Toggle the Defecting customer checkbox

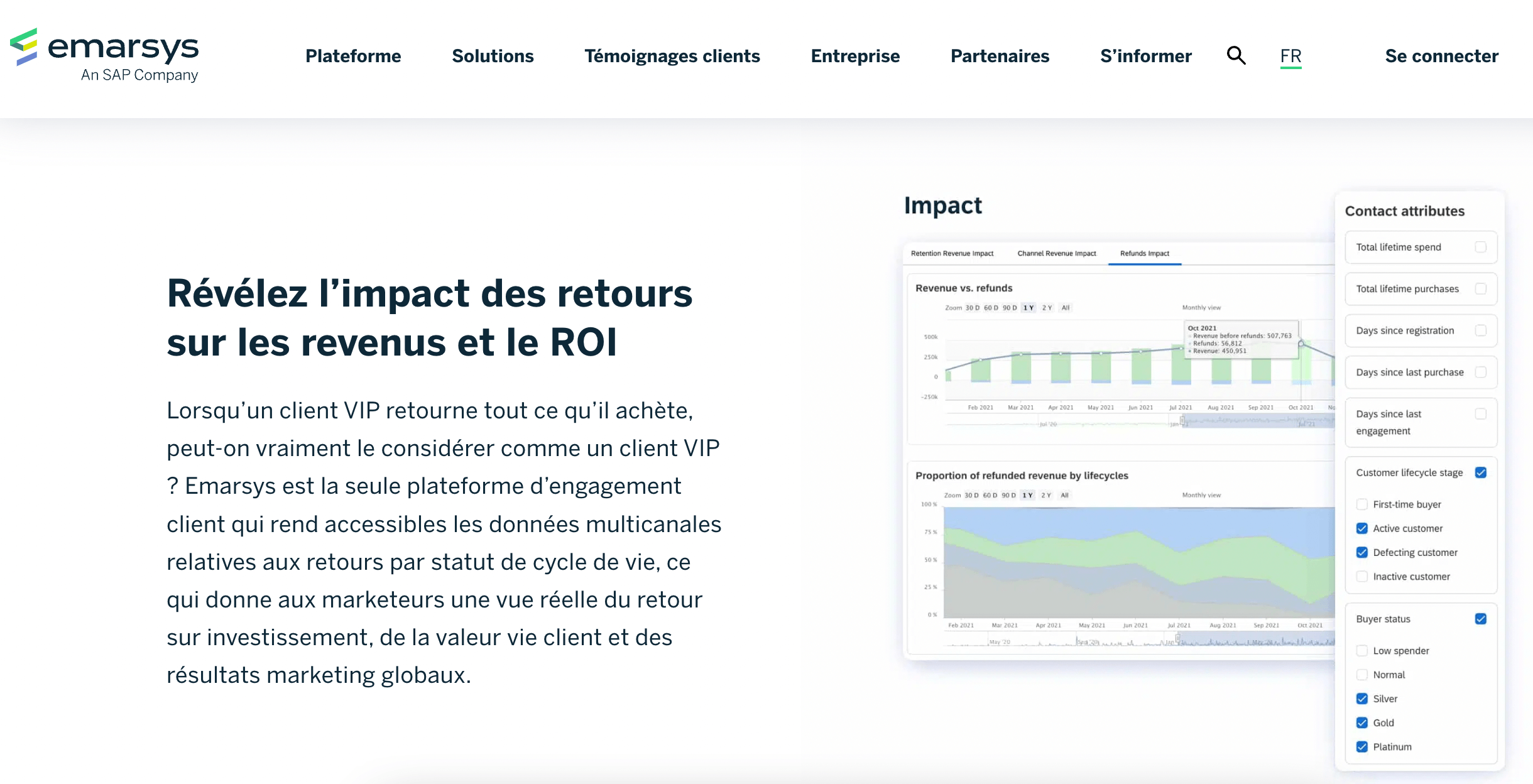1363,551
